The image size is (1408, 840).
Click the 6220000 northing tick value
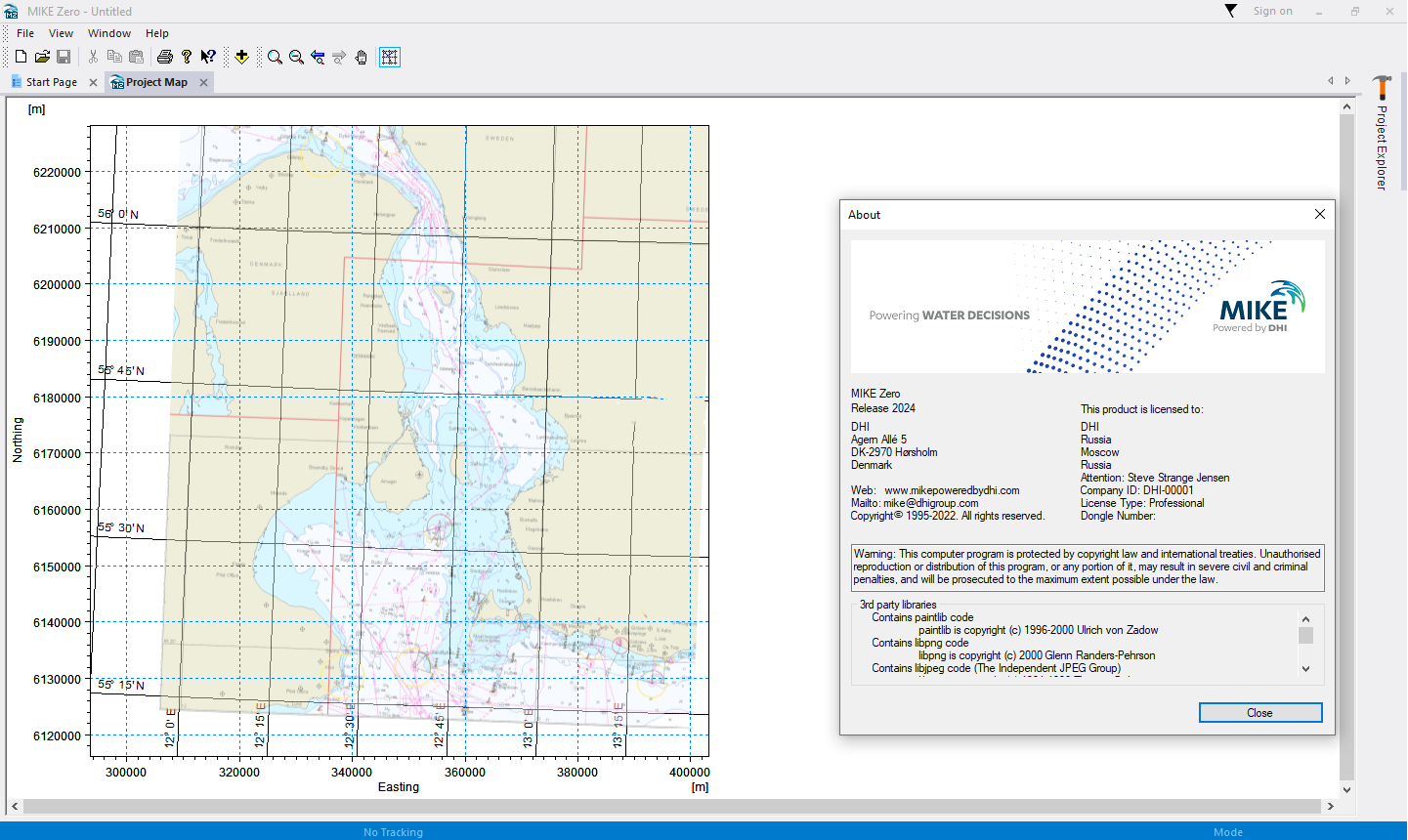(x=57, y=173)
